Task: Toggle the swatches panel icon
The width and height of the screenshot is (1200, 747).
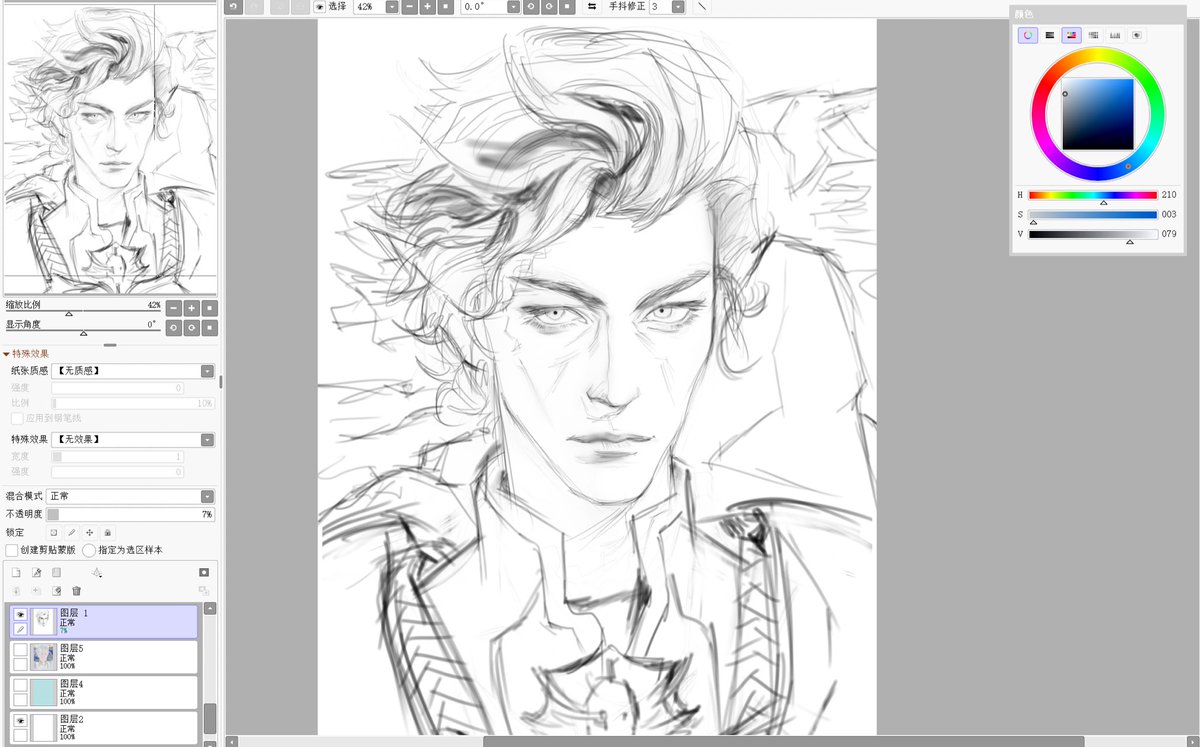Action: 1115,35
